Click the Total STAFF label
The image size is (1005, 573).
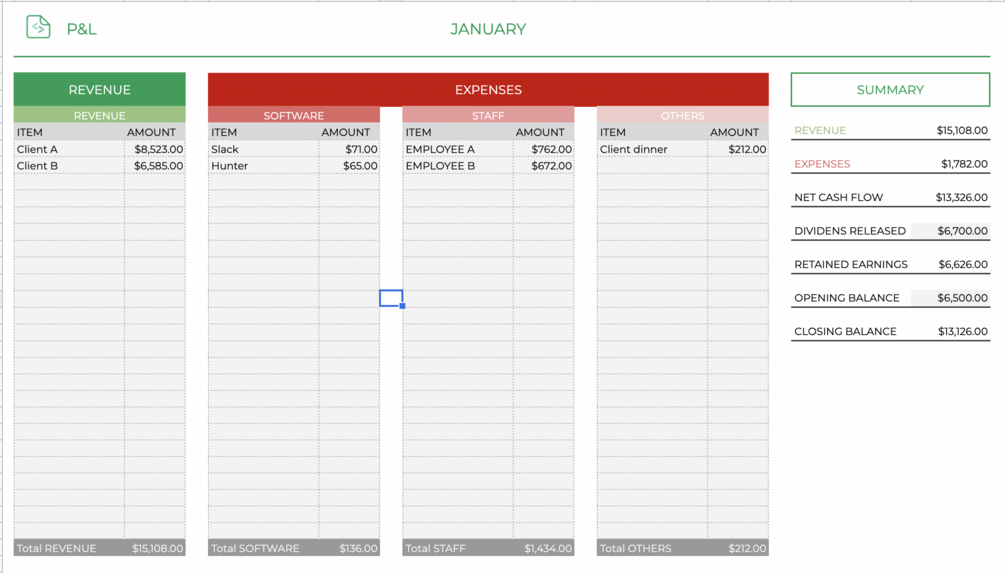(x=435, y=548)
